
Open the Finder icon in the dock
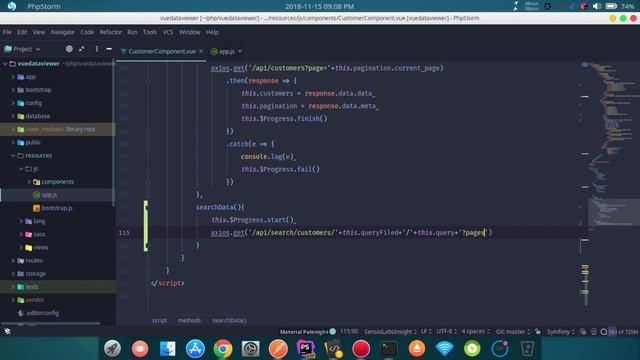click(167, 349)
